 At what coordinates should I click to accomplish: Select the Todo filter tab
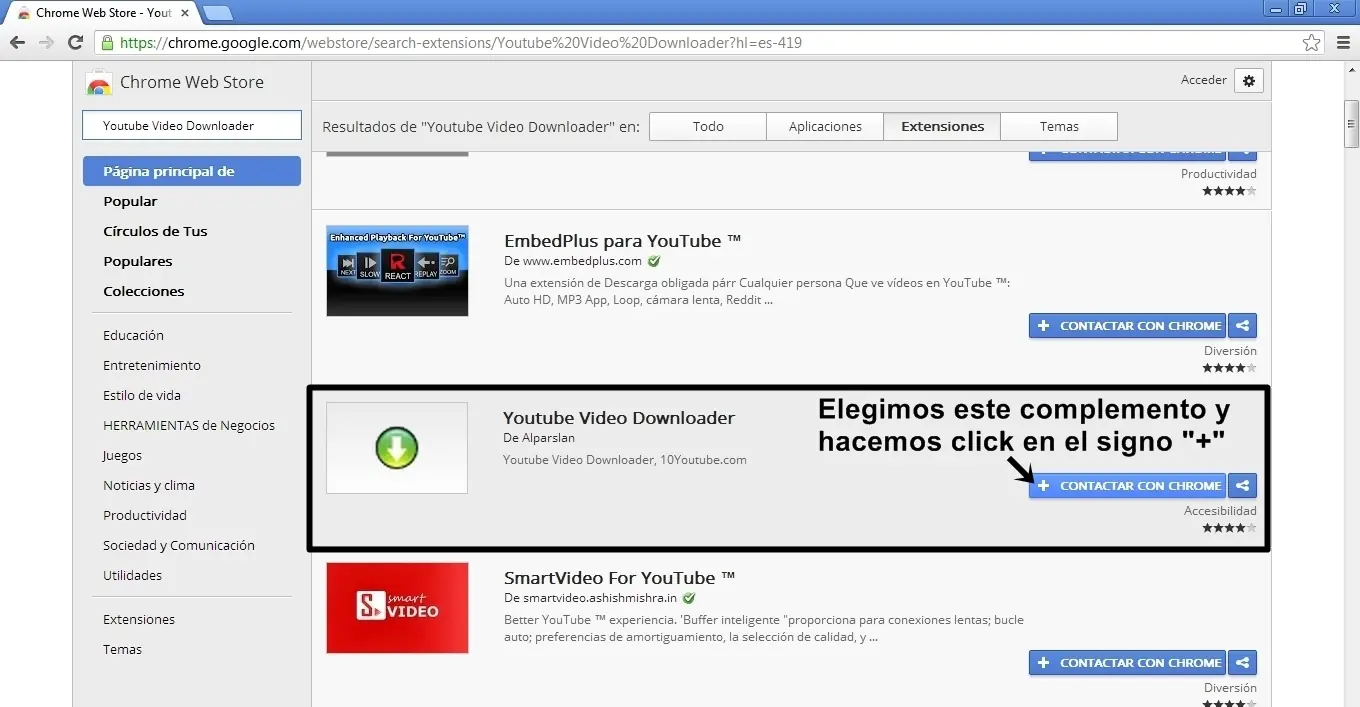click(x=708, y=127)
